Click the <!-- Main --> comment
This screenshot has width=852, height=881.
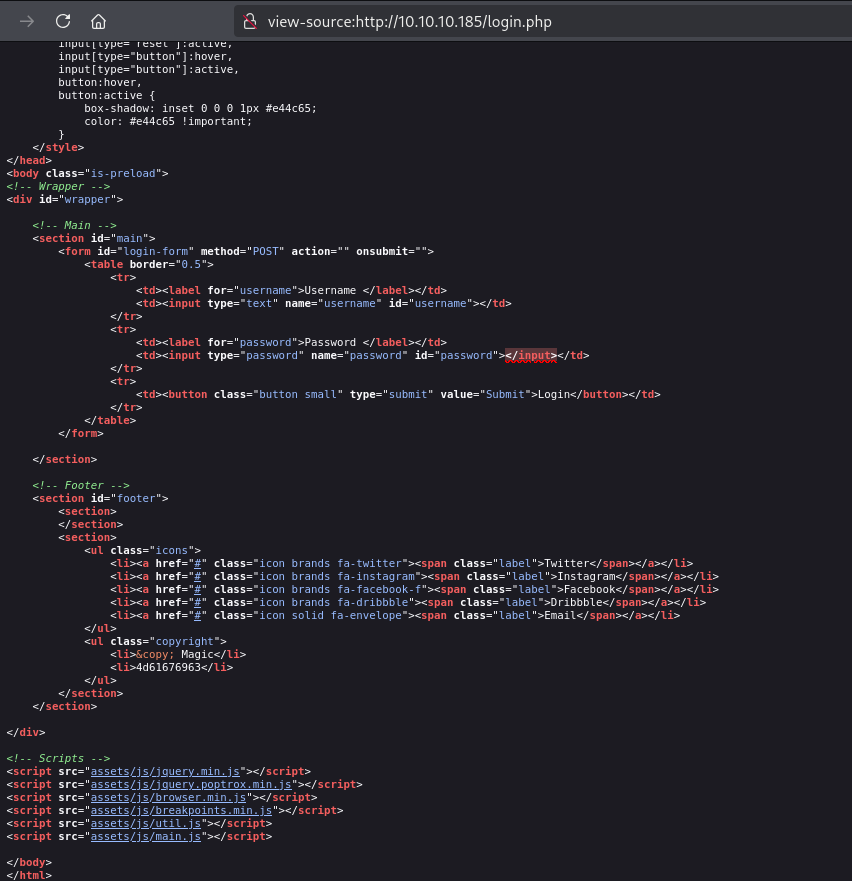pos(74,225)
